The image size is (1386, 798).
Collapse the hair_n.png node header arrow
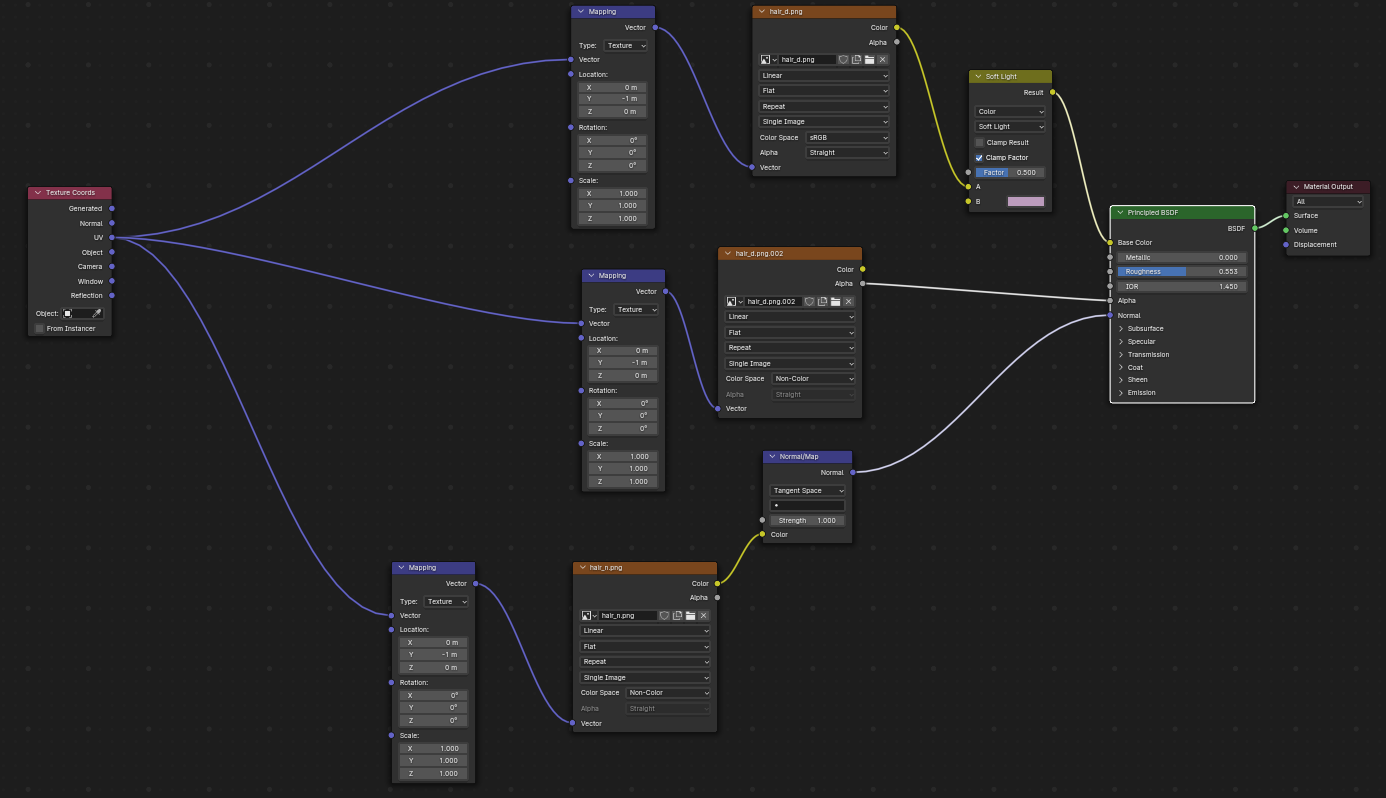(582, 567)
